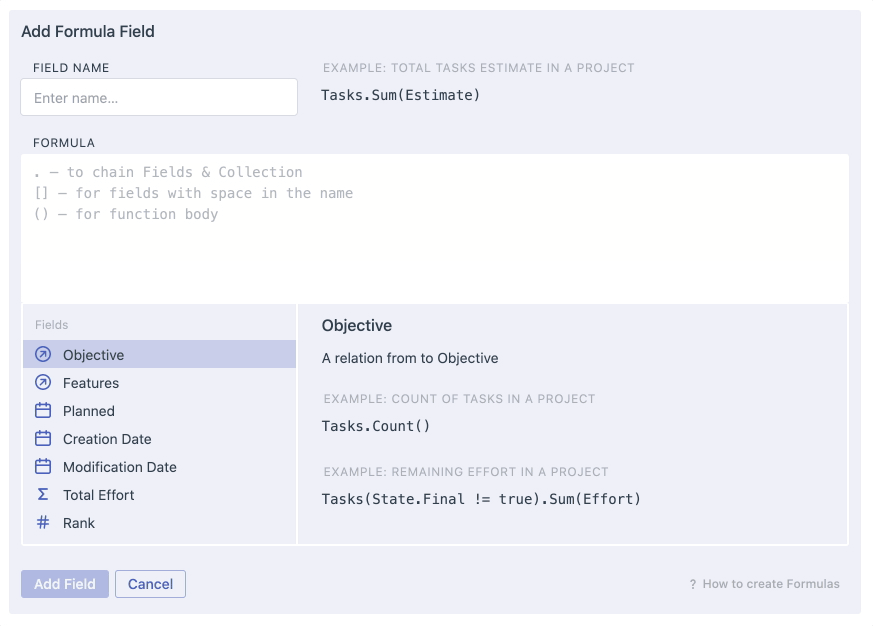
Task: Click the Creation Date calendar icon
Action: (43, 438)
